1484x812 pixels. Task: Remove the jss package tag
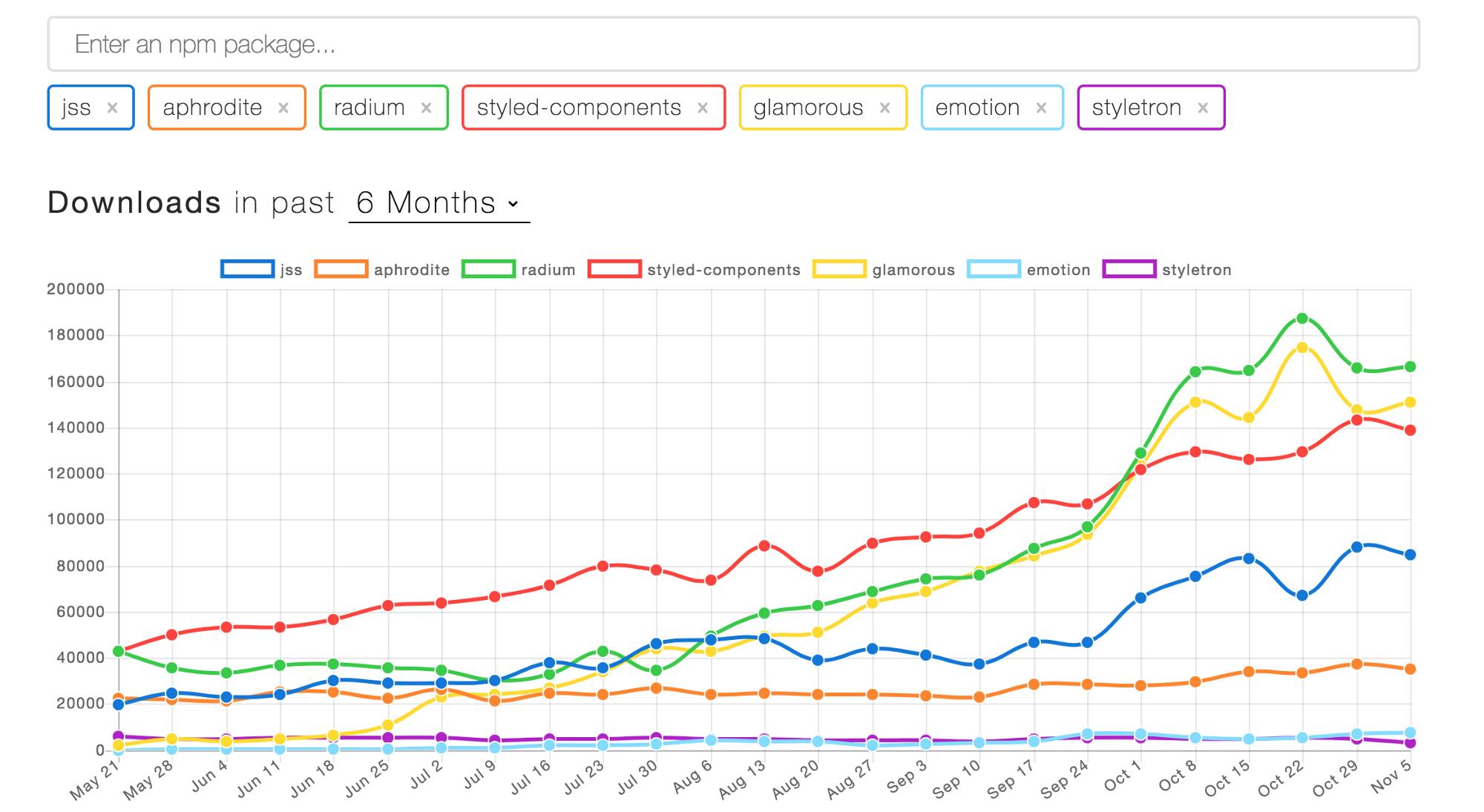[112, 108]
